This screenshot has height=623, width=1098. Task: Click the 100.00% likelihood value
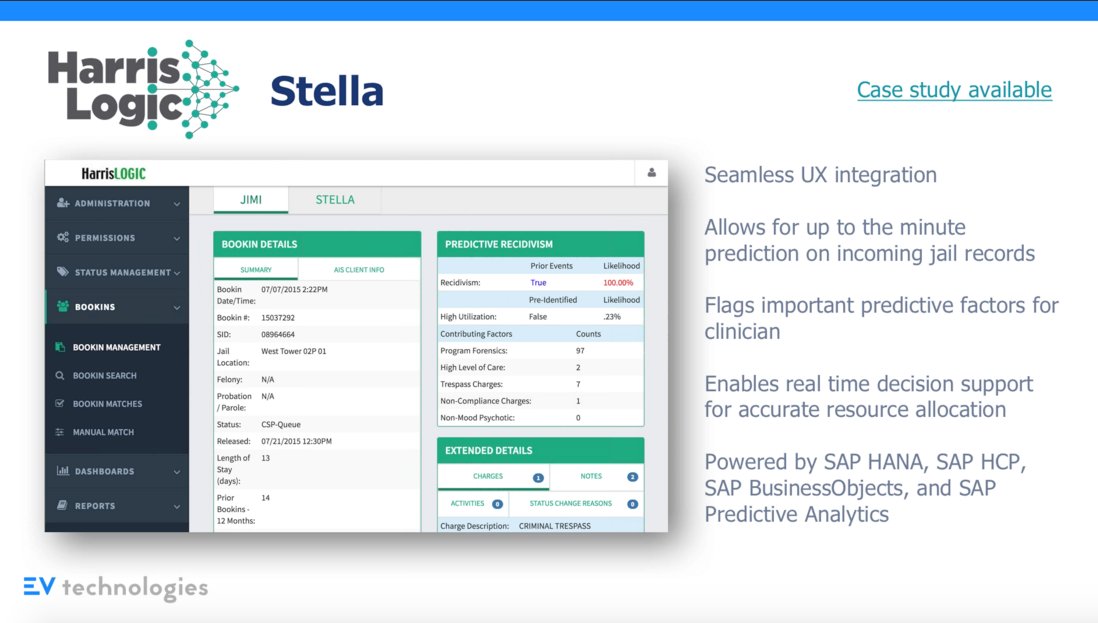pos(618,283)
